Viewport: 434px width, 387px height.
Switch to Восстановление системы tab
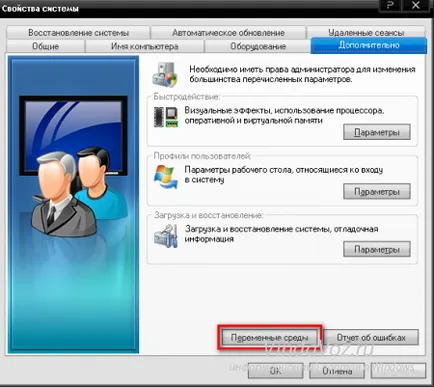[78, 33]
